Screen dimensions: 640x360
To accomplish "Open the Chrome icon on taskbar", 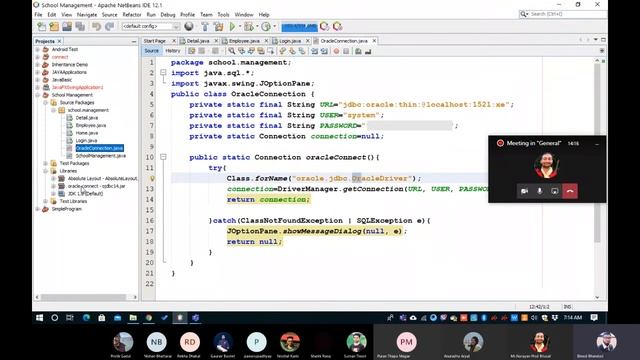I will pos(149,318).
